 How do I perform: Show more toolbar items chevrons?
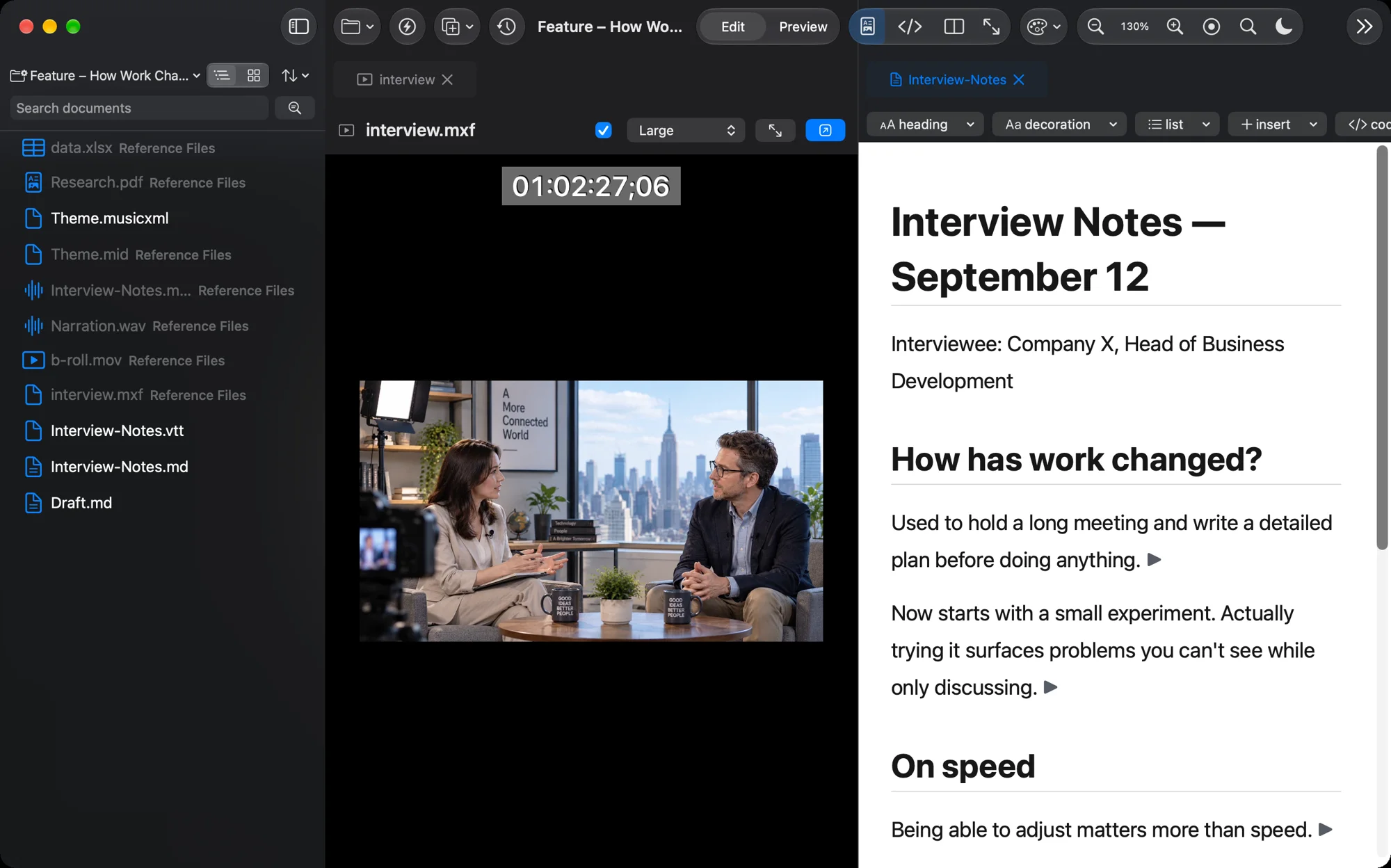click(x=1365, y=26)
